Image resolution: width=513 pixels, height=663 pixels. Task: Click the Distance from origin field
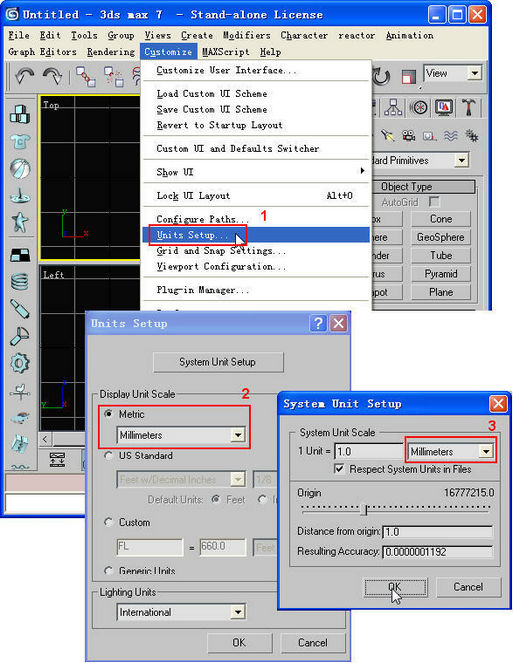(x=437, y=531)
